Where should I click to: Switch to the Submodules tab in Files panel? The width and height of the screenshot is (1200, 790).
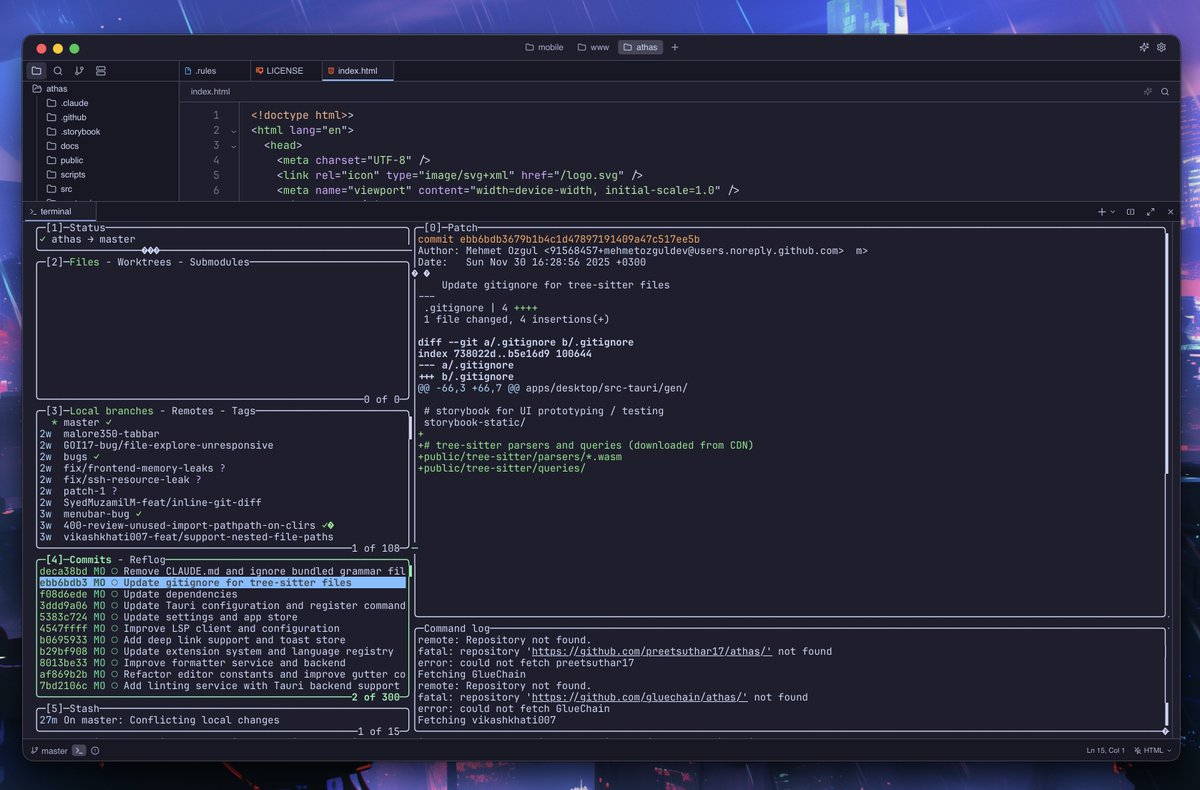(219, 262)
